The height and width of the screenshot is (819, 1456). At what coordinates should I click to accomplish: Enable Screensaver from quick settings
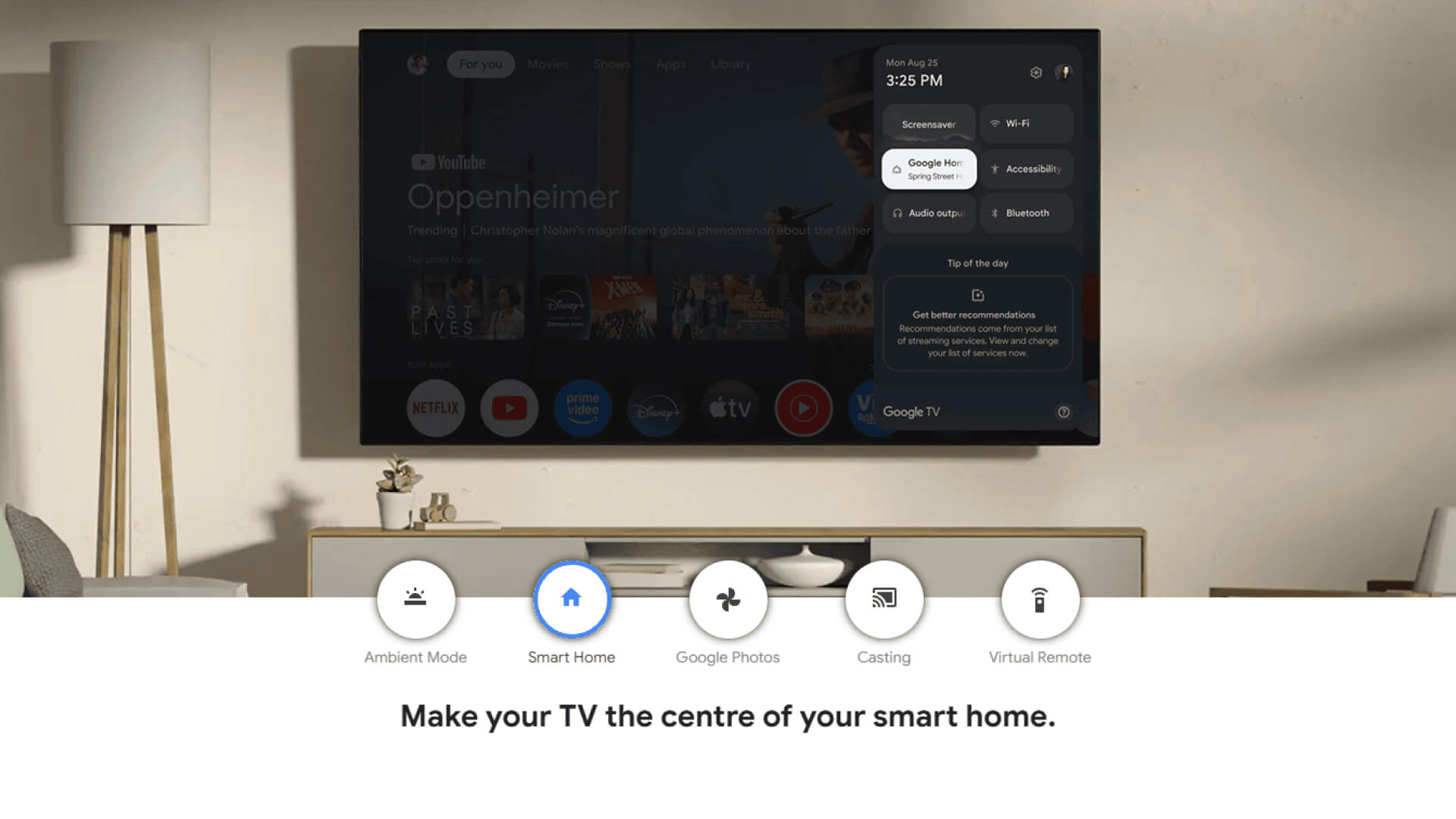tap(927, 123)
